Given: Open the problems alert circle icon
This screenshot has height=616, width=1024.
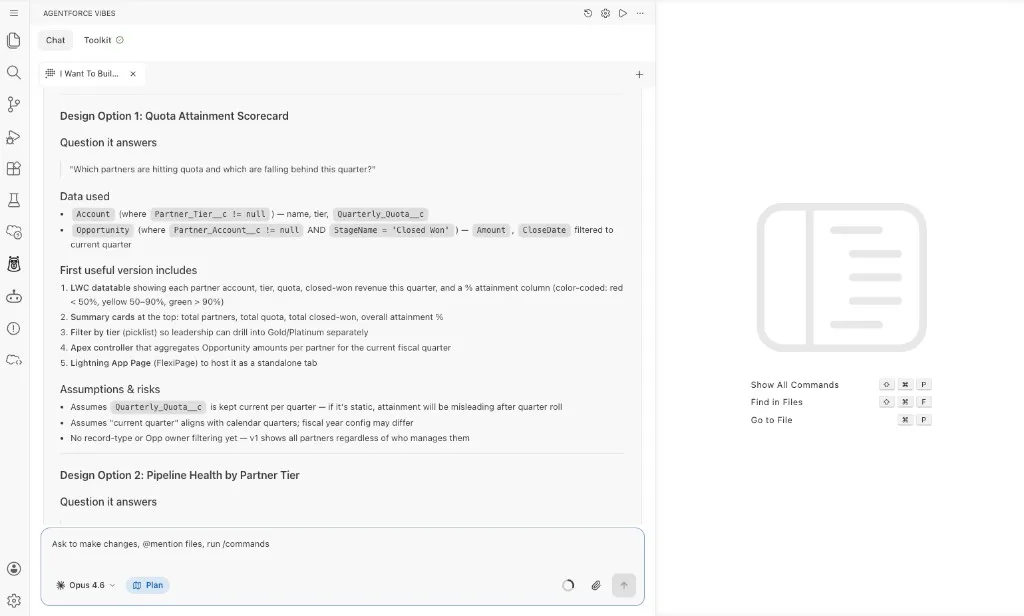Looking at the screenshot, I should tap(14, 329).
